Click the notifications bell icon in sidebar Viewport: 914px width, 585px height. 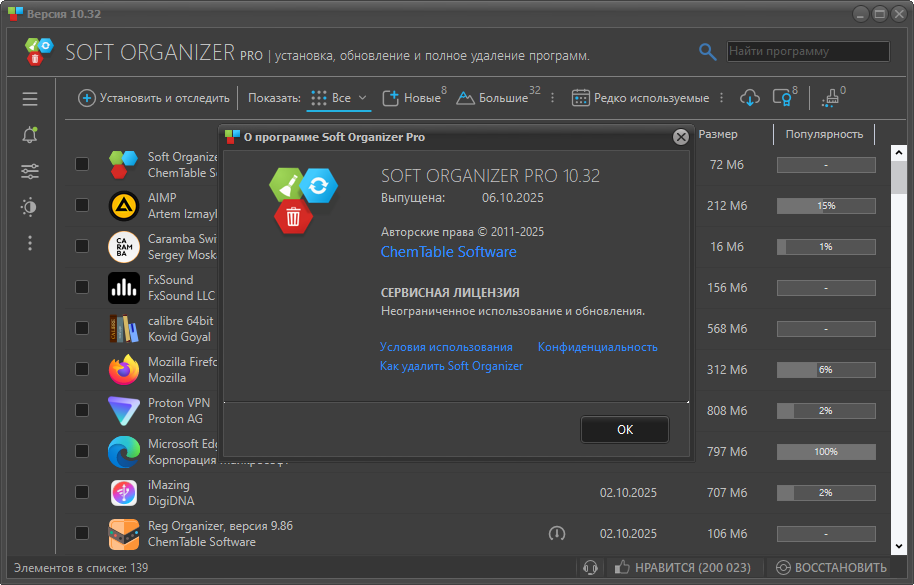30,135
